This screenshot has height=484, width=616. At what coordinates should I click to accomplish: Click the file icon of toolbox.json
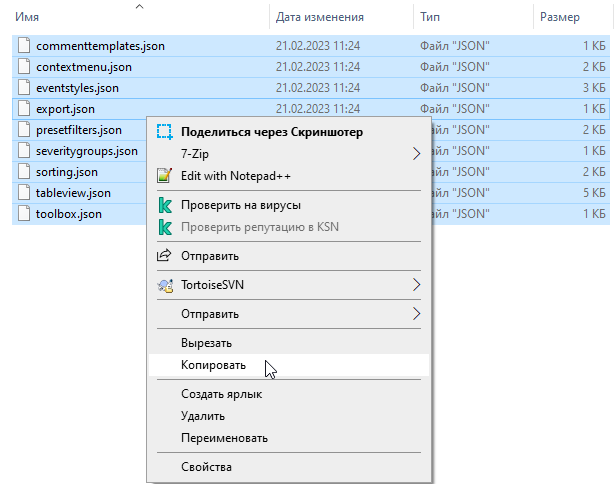coord(24,214)
